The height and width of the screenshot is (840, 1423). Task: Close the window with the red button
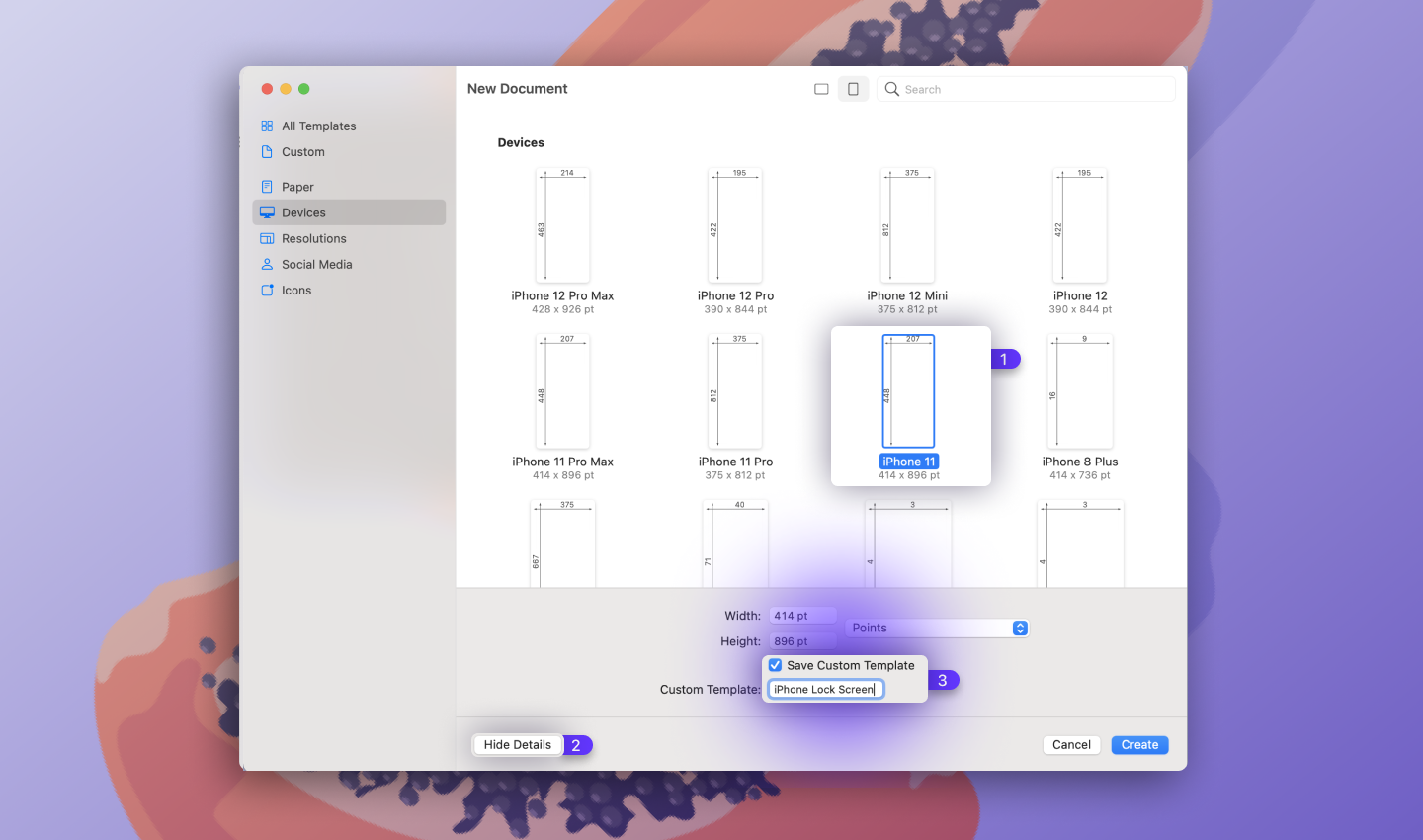click(267, 89)
